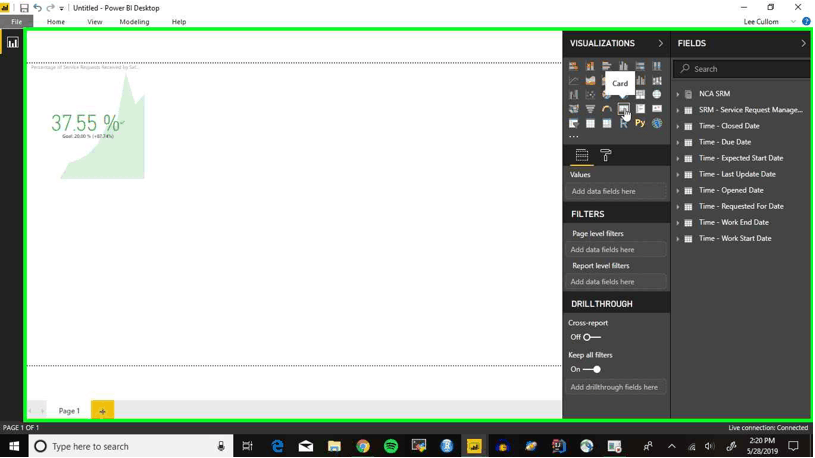The width and height of the screenshot is (815, 458).
Task: Click the Undo arrow in title bar
Action: point(37,8)
